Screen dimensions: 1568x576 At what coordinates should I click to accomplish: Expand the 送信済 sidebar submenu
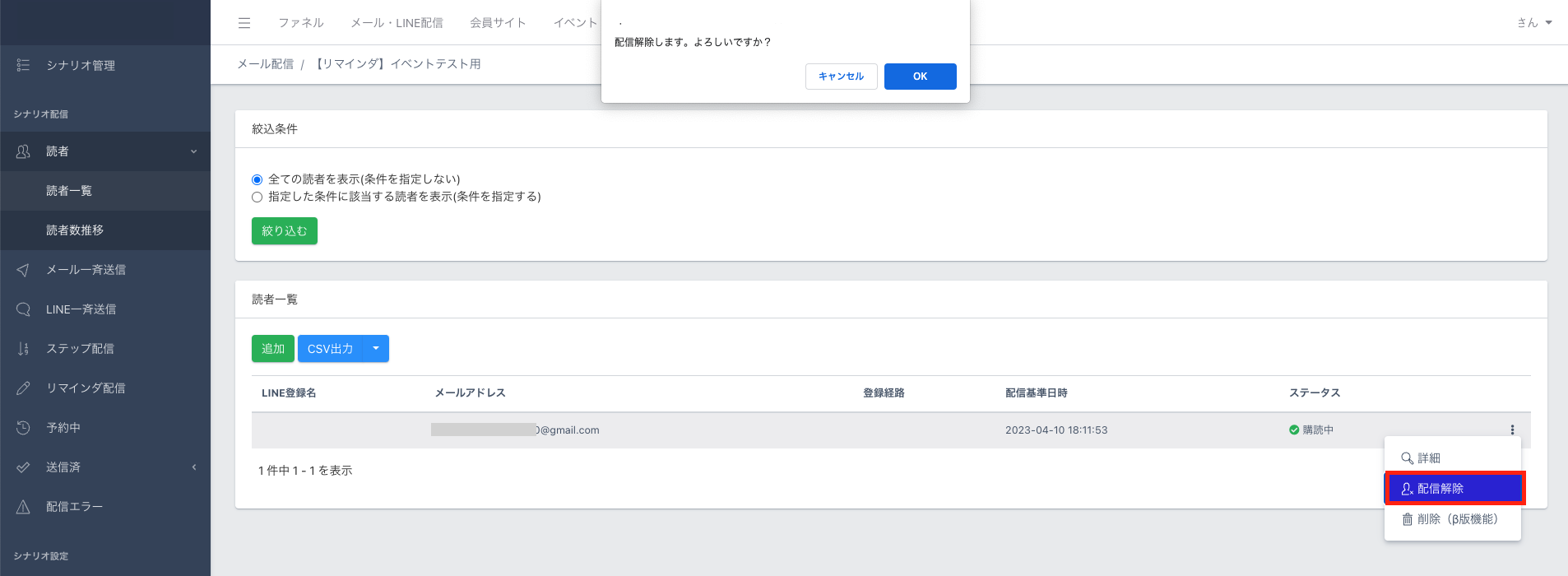tap(194, 467)
